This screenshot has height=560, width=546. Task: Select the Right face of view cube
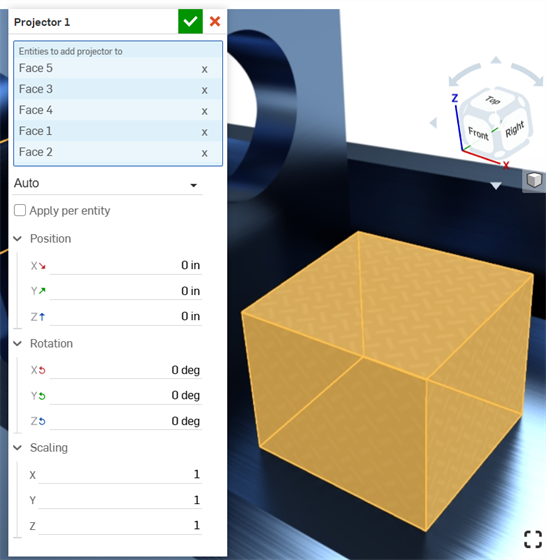tap(514, 129)
